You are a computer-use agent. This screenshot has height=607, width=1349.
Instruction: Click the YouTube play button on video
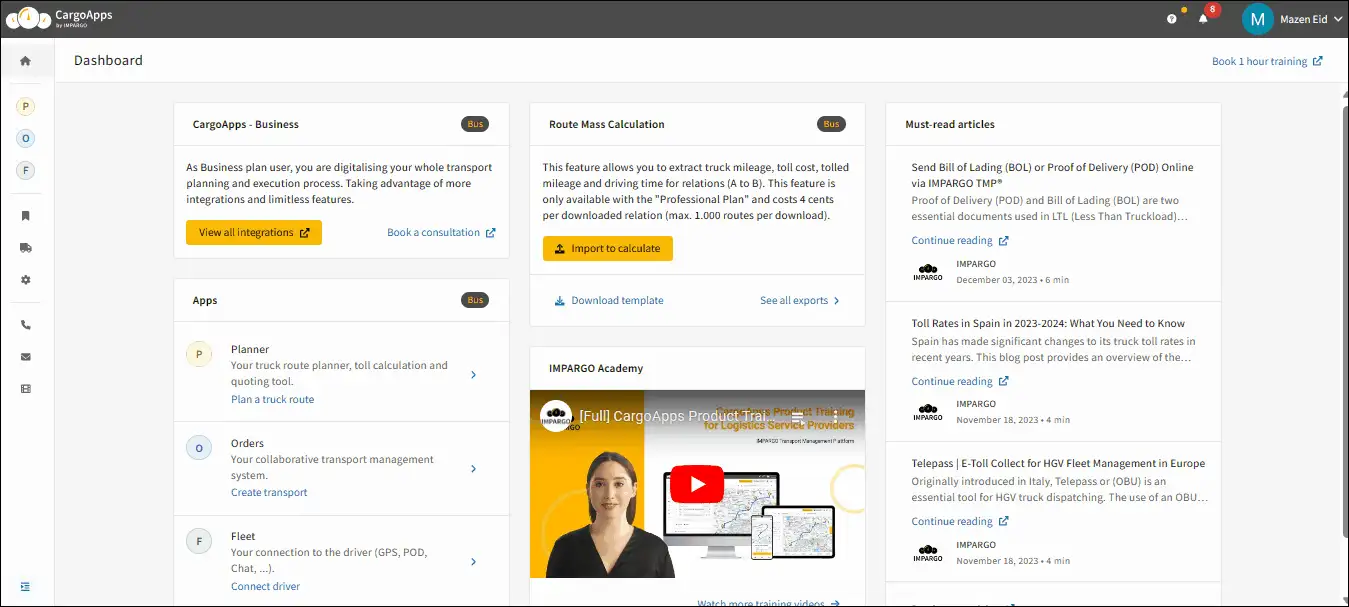[x=697, y=484]
